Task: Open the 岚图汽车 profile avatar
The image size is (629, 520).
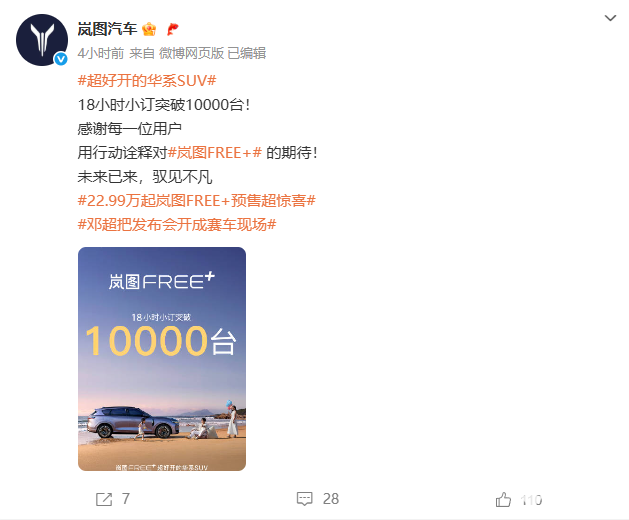Action: click(x=42, y=40)
